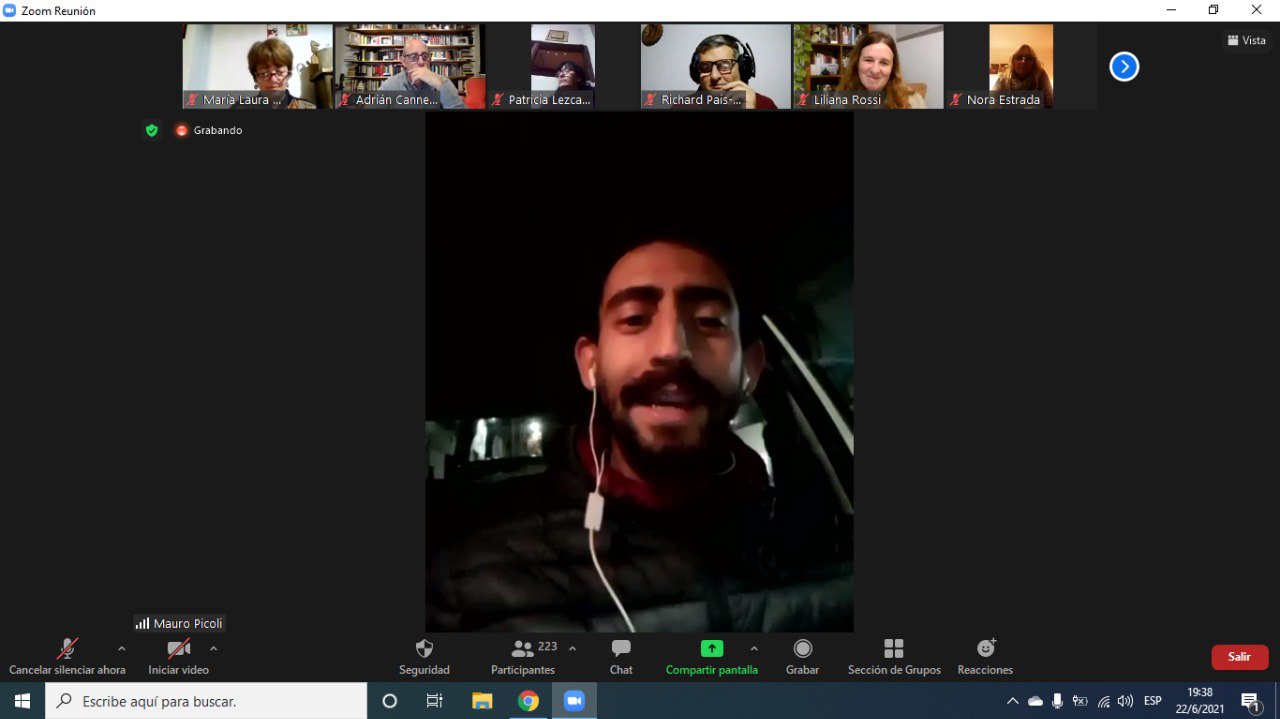Open the Vista layout menu

pyautogui.click(x=1247, y=41)
